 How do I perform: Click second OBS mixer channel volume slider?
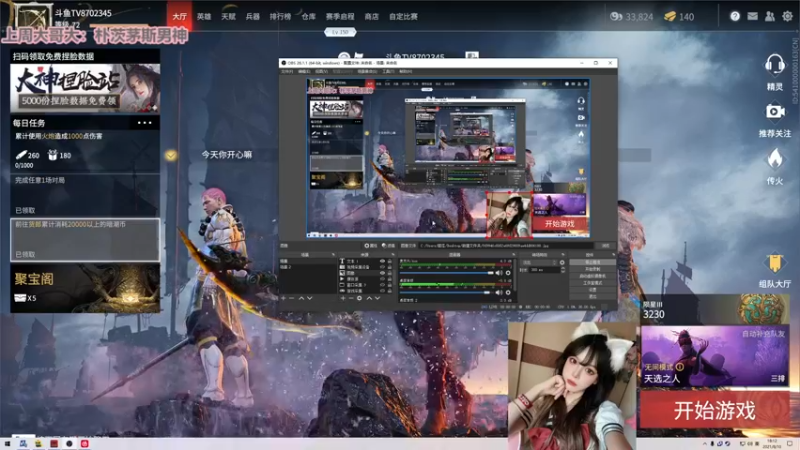click(x=446, y=292)
